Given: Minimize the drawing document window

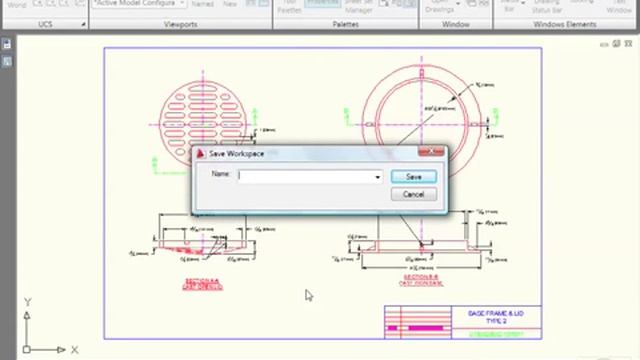Looking at the screenshot, I should pos(604,44).
